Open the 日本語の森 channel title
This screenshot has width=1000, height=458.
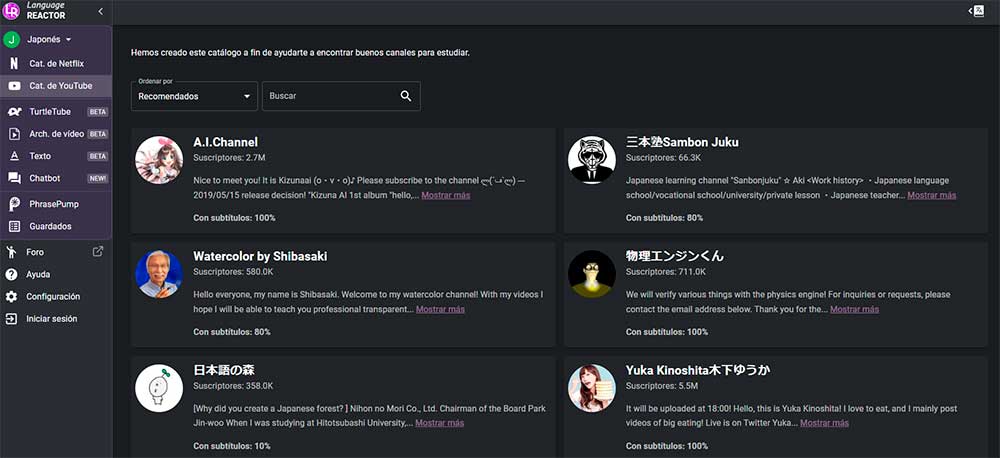pos(224,370)
